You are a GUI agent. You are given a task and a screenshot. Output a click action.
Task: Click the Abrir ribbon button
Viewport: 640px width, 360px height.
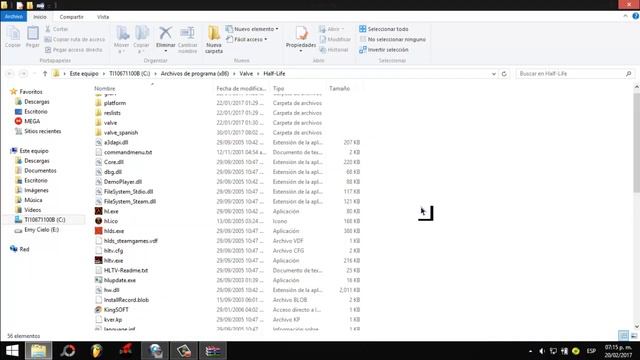point(331,29)
